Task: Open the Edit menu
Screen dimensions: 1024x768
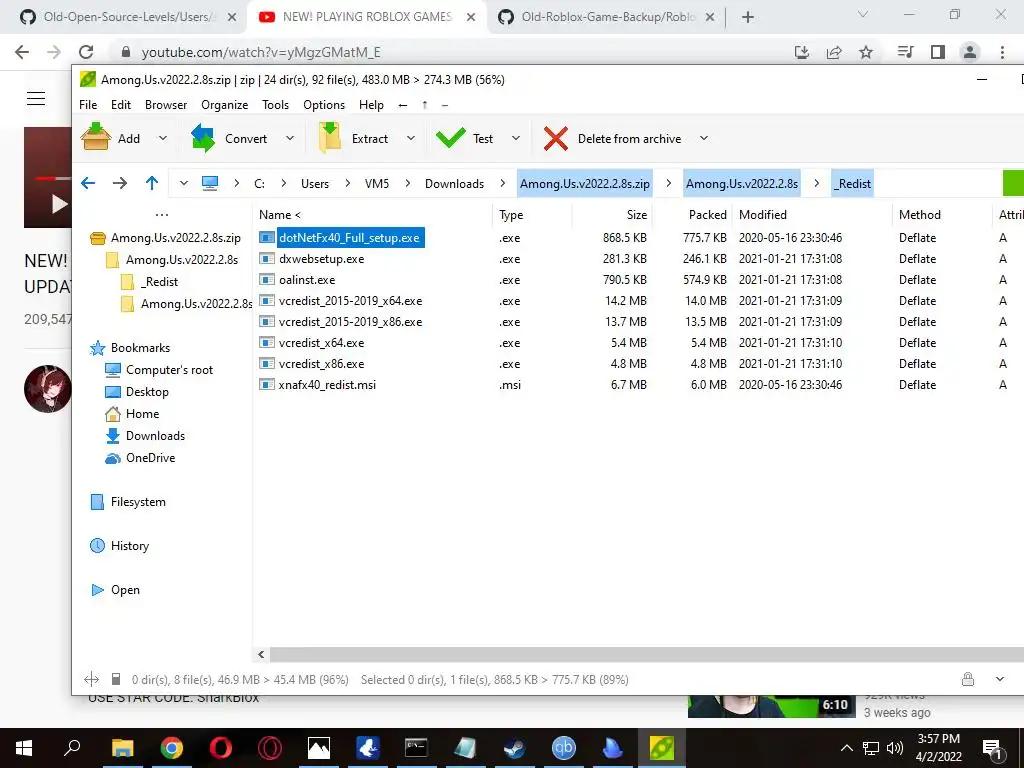Action: point(121,104)
